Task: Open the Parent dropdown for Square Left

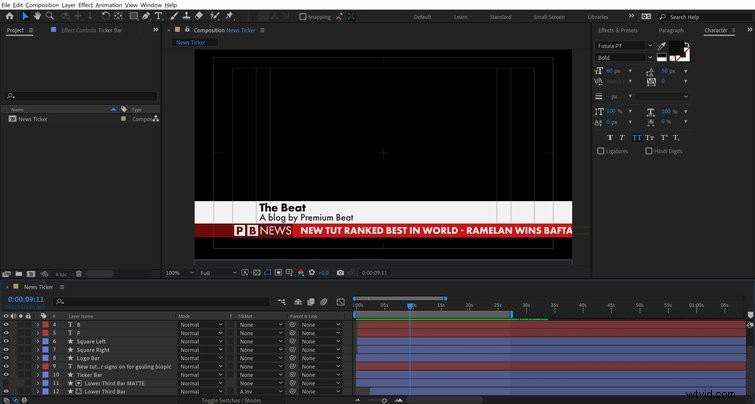Action: coord(321,341)
